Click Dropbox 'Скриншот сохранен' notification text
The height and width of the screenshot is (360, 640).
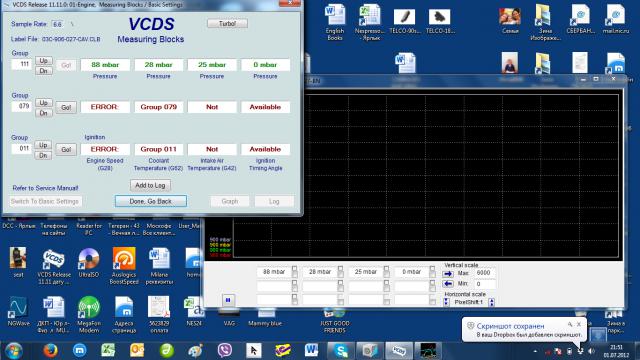[x=510, y=326]
